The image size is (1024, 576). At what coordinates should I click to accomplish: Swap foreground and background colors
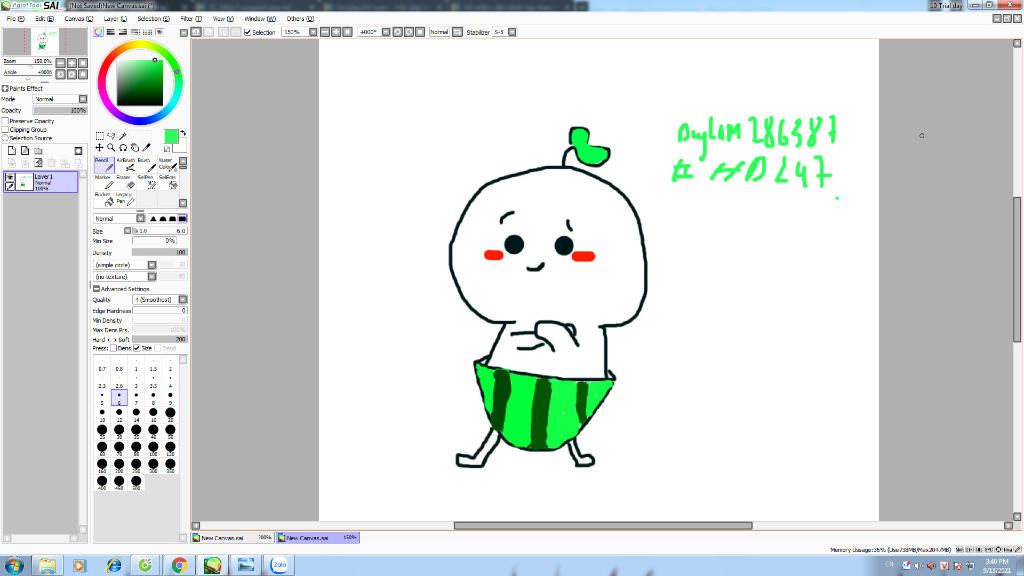click(x=183, y=133)
